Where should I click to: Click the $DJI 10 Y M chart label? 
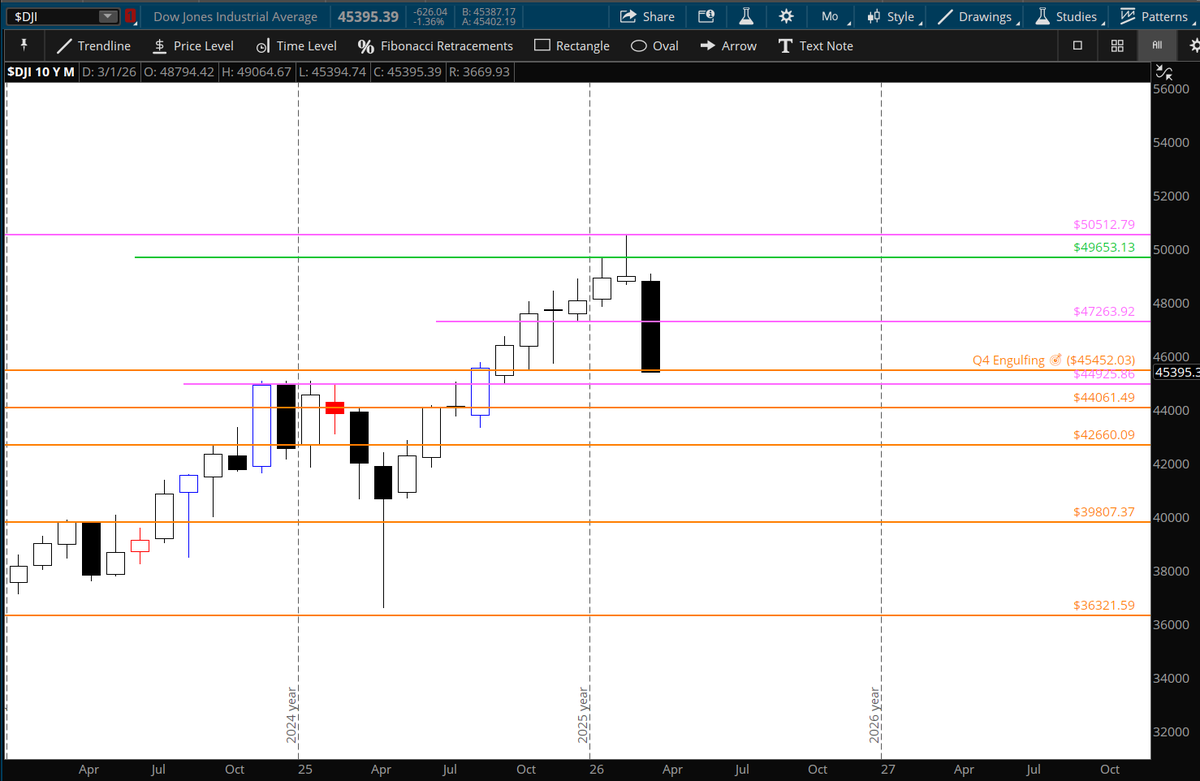point(40,72)
